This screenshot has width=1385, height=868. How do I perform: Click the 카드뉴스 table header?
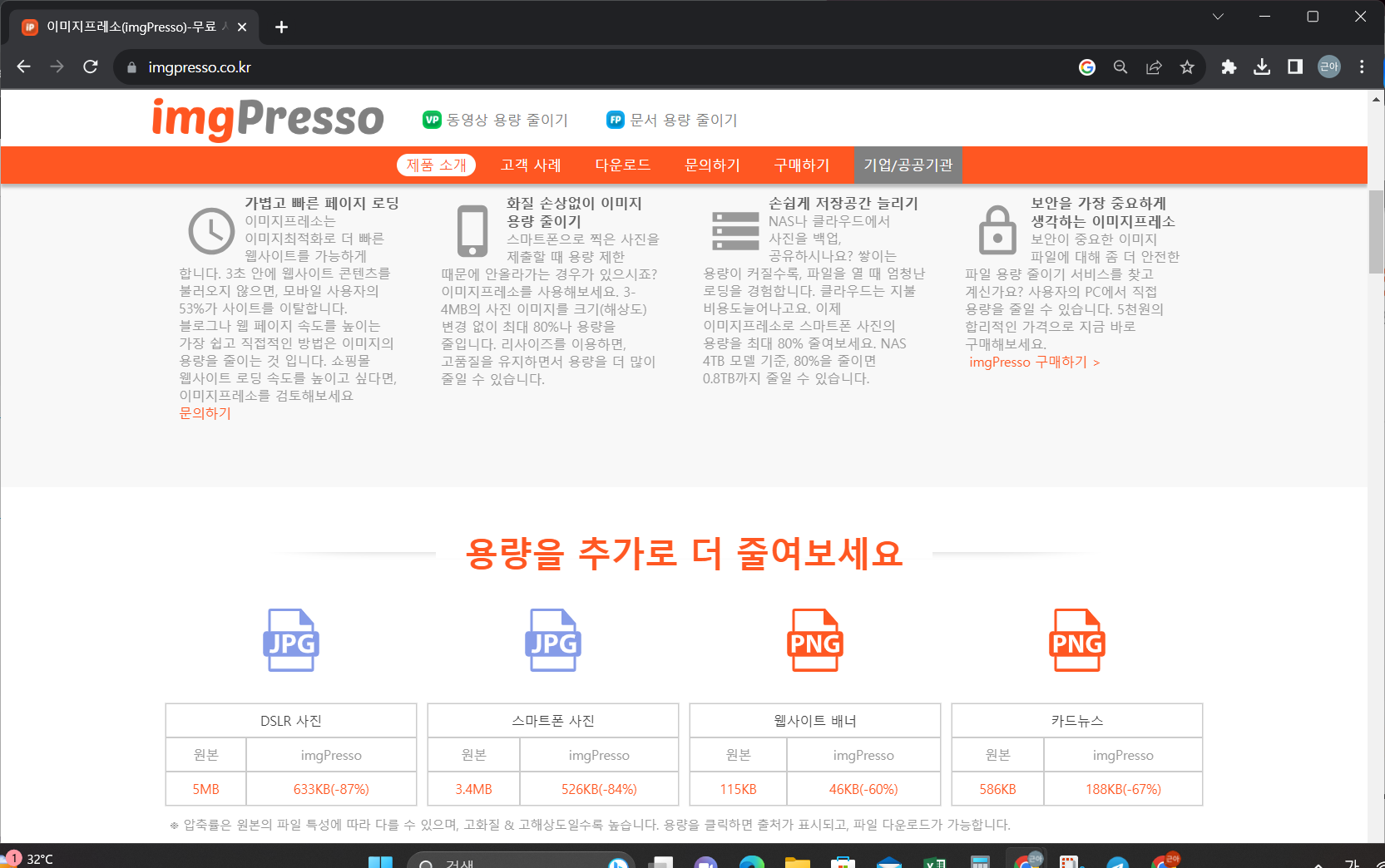(x=1077, y=721)
